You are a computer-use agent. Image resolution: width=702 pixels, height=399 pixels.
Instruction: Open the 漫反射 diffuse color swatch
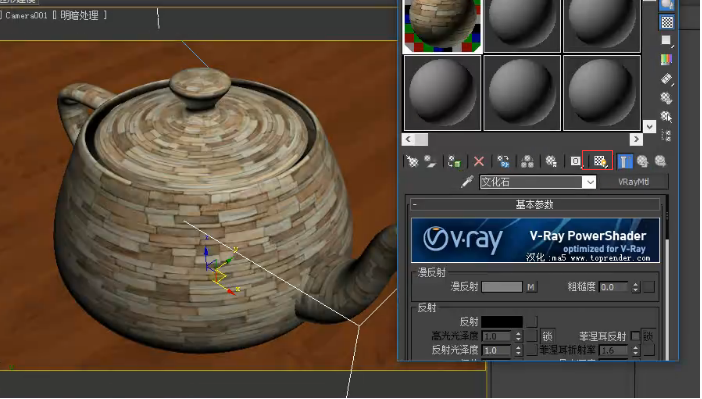(x=502, y=287)
